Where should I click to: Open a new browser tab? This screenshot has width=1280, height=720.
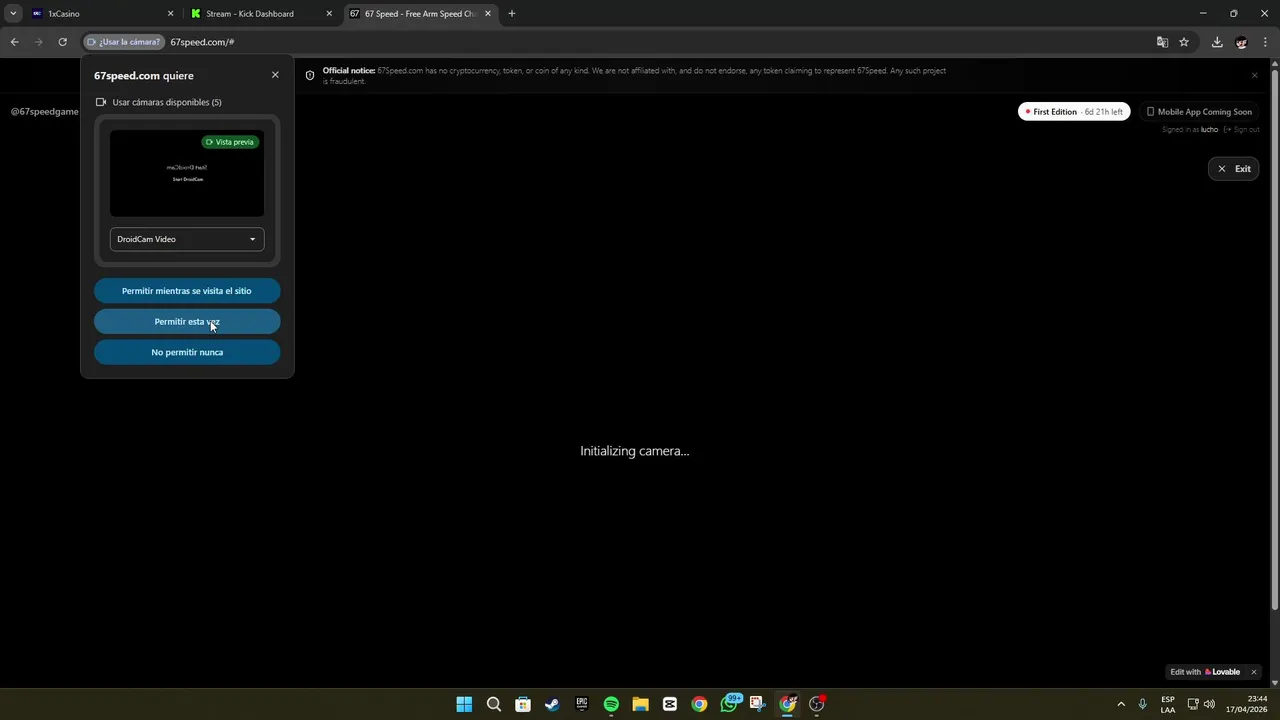pyautogui.click(x=512, y=14)
